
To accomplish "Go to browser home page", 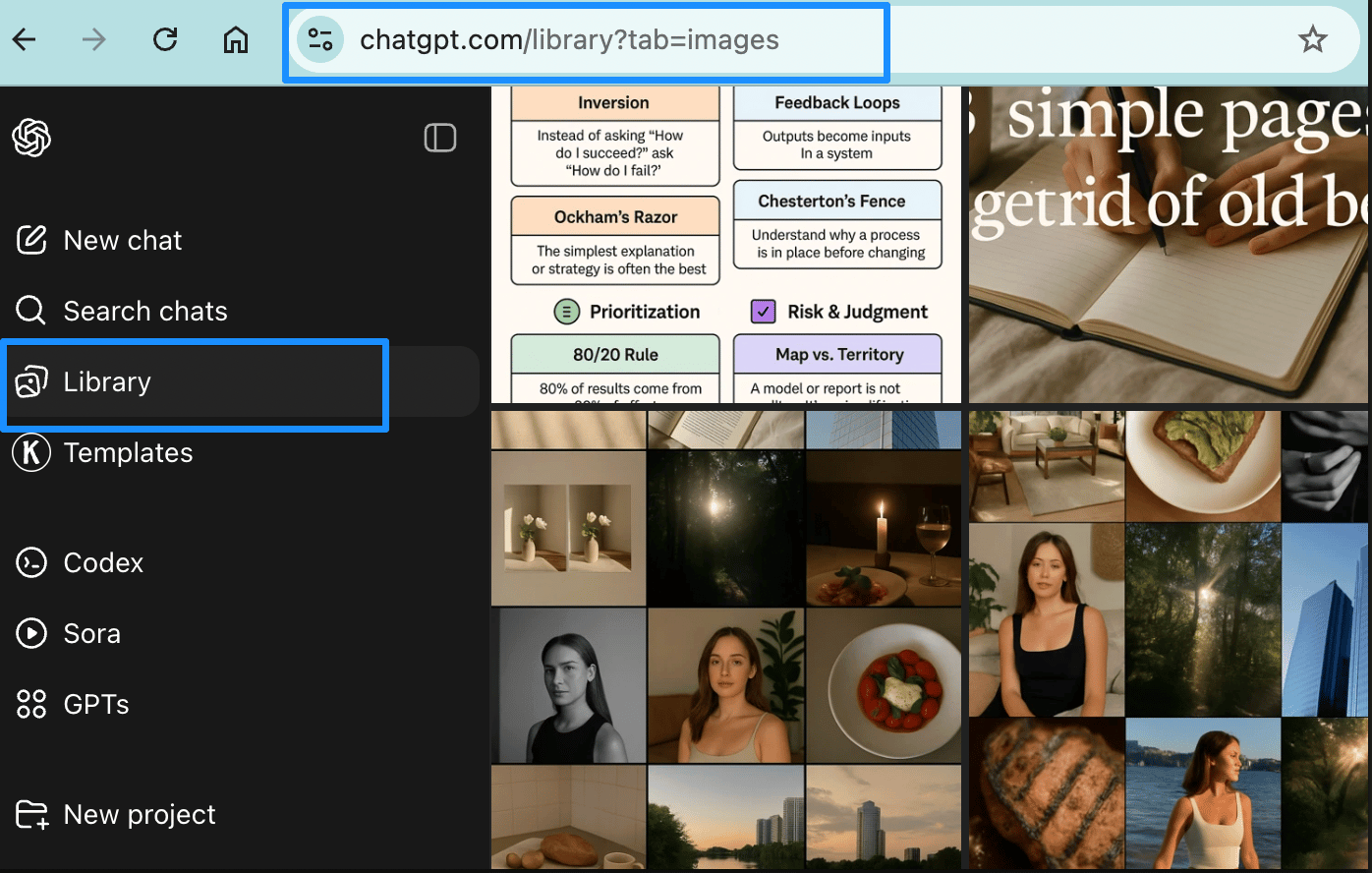I will [x=236, y=39].
